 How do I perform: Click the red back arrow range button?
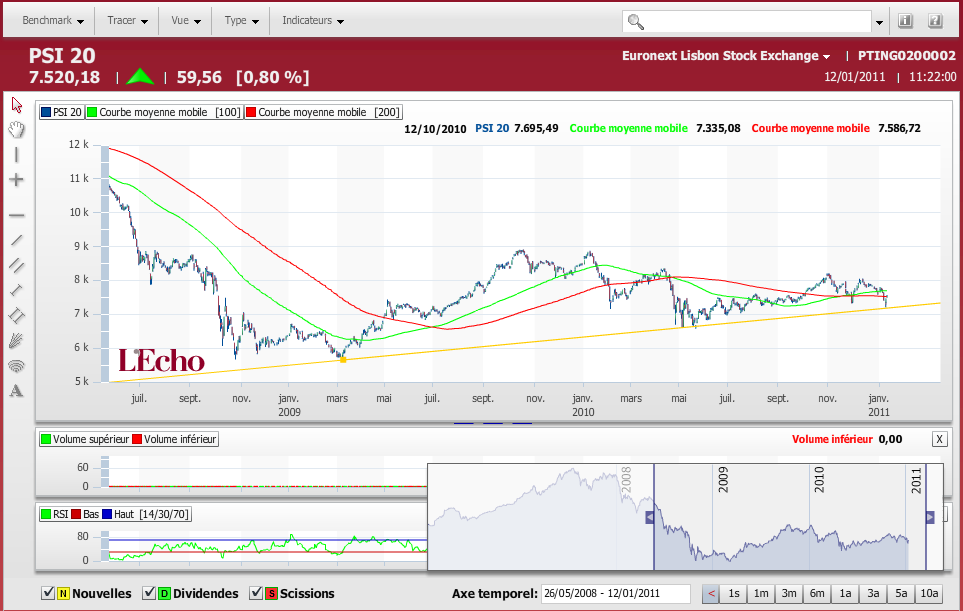[x=711, y=593]
